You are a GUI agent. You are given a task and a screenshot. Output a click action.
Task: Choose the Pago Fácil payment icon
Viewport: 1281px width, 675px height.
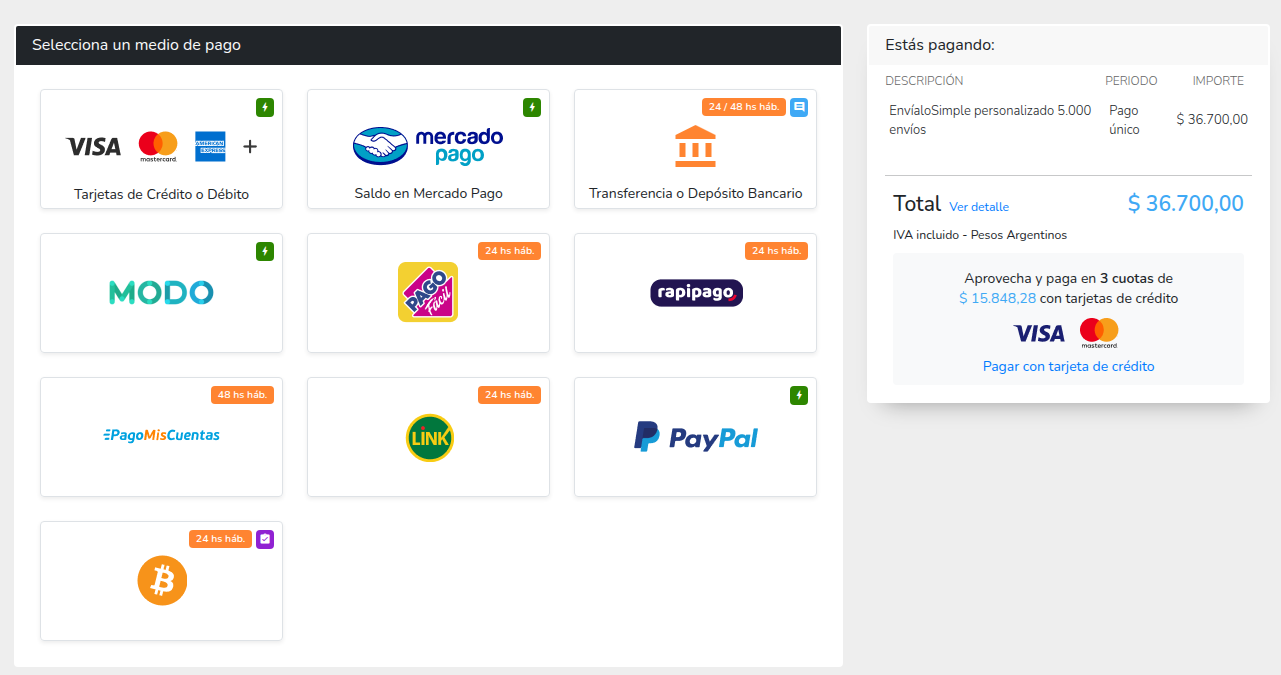point(428,292)
